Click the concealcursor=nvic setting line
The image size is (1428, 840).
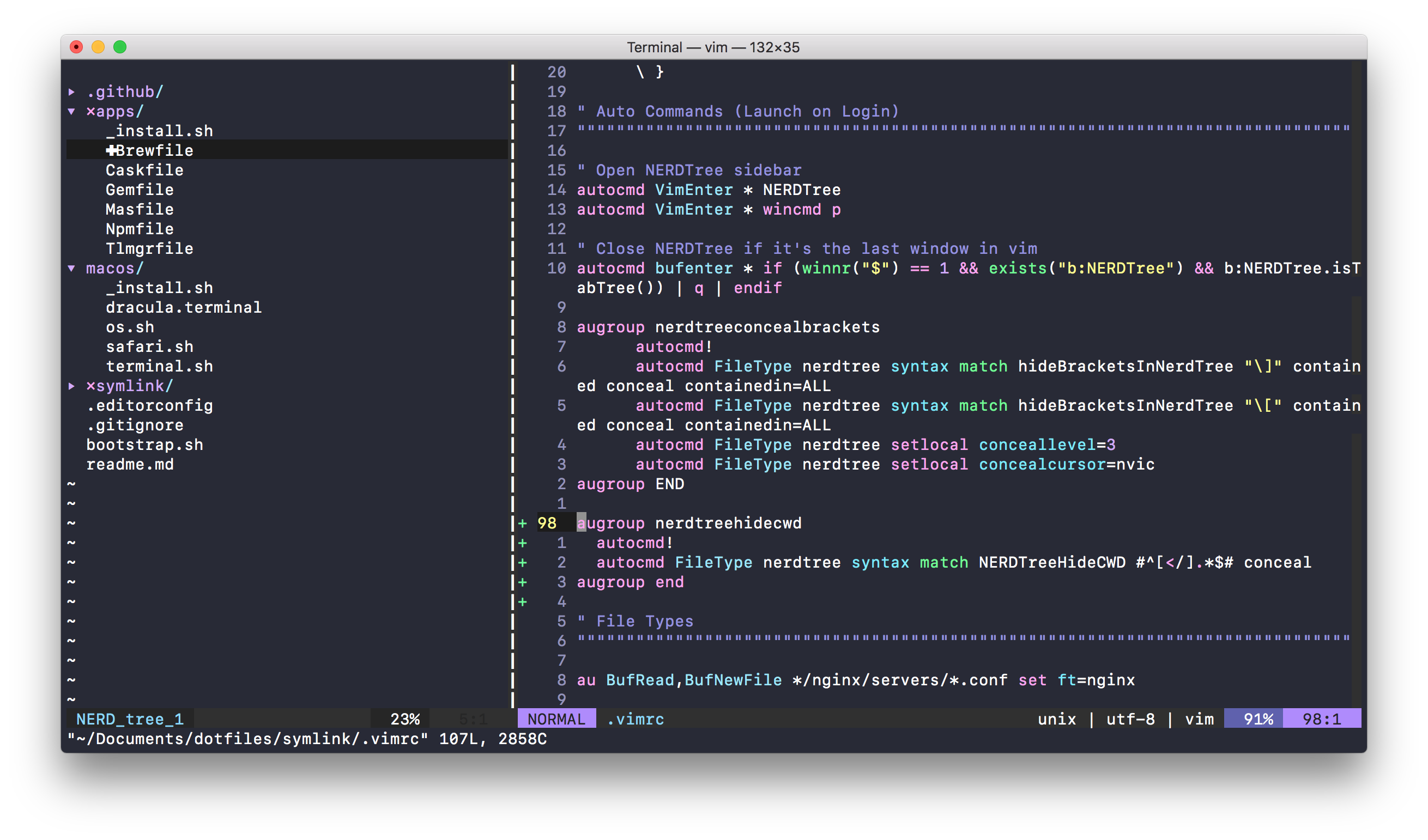click(895, 465)
